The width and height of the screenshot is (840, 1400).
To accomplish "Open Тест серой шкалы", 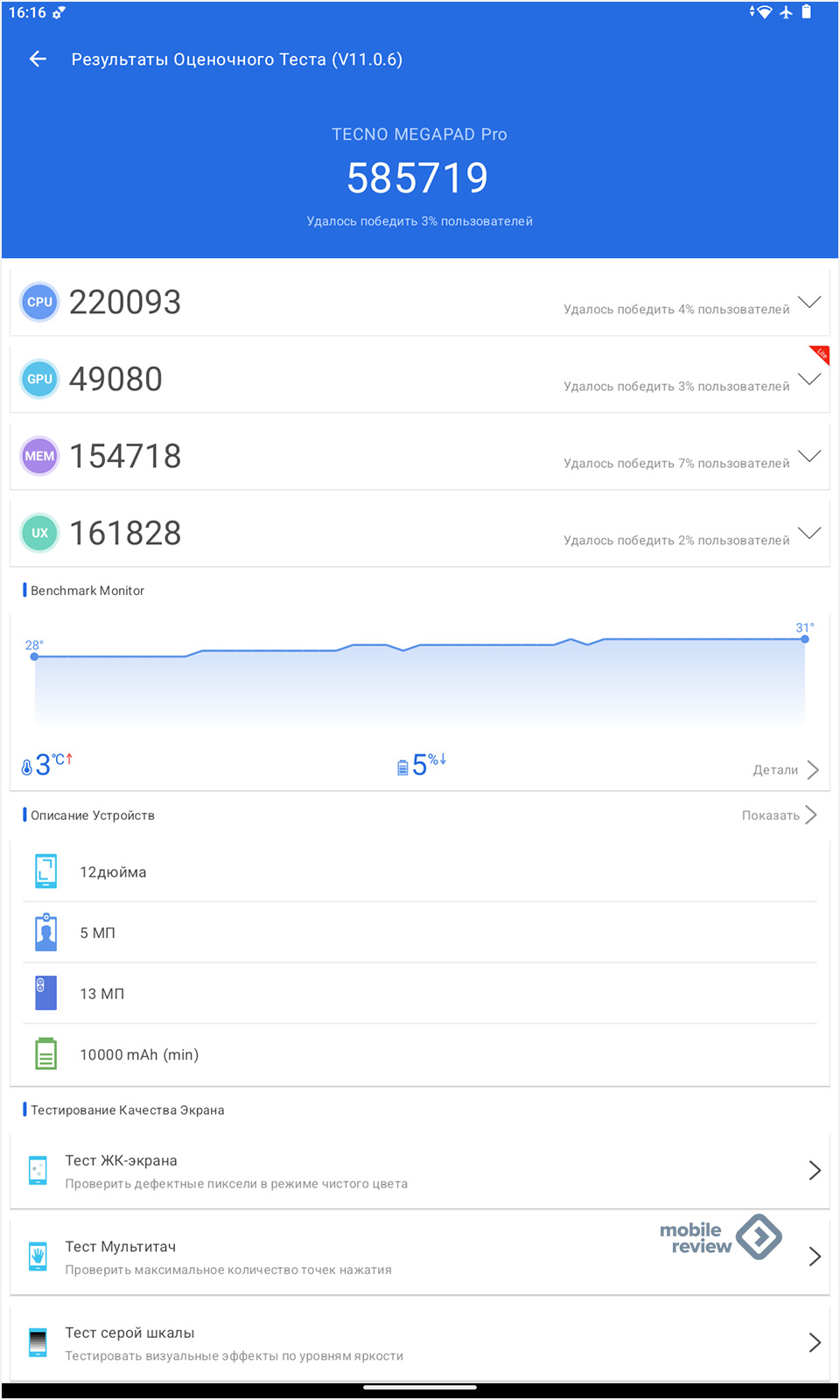I will [x=420, y=1342].
